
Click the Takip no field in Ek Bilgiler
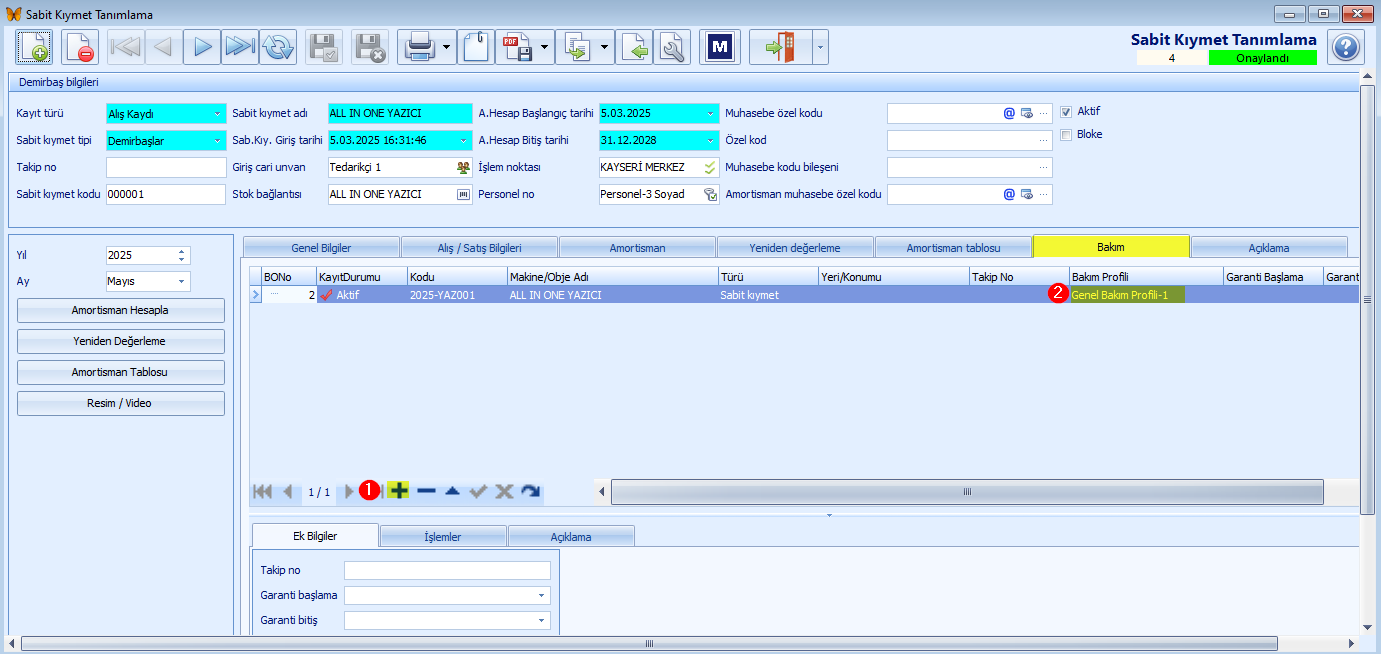[x=447, y=570]
